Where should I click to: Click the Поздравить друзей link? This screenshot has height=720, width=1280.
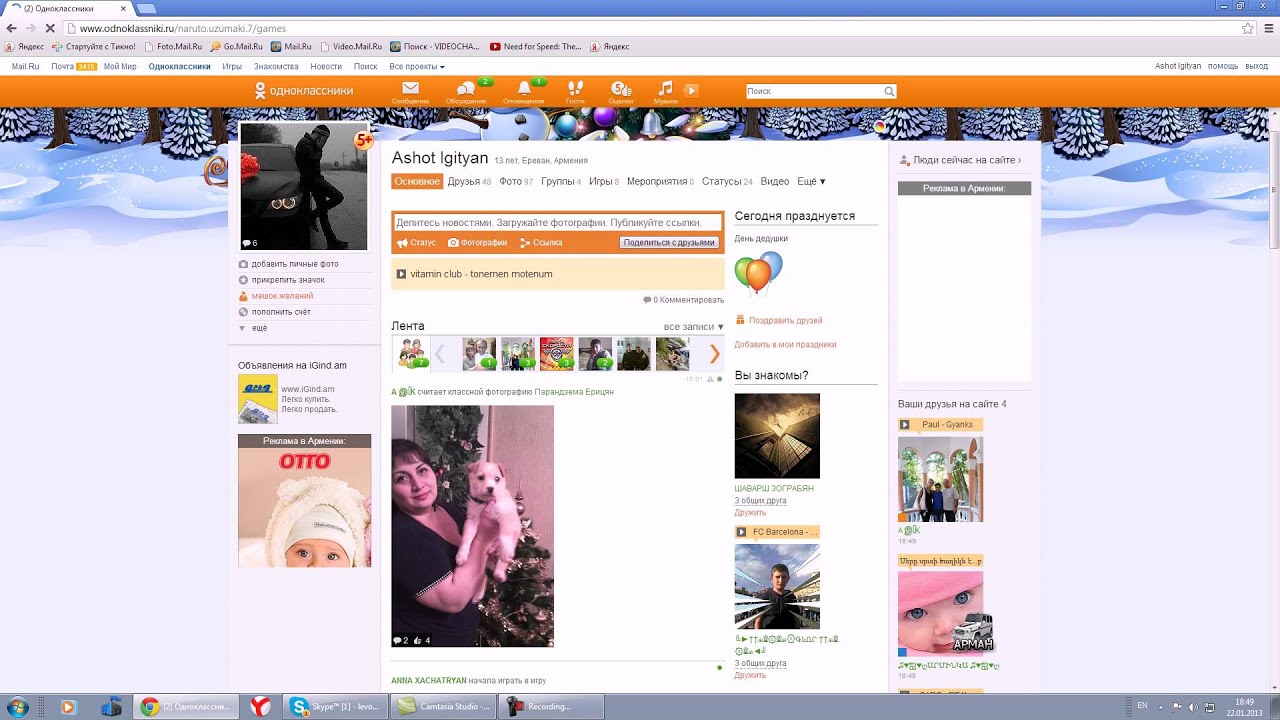point(785,320)
